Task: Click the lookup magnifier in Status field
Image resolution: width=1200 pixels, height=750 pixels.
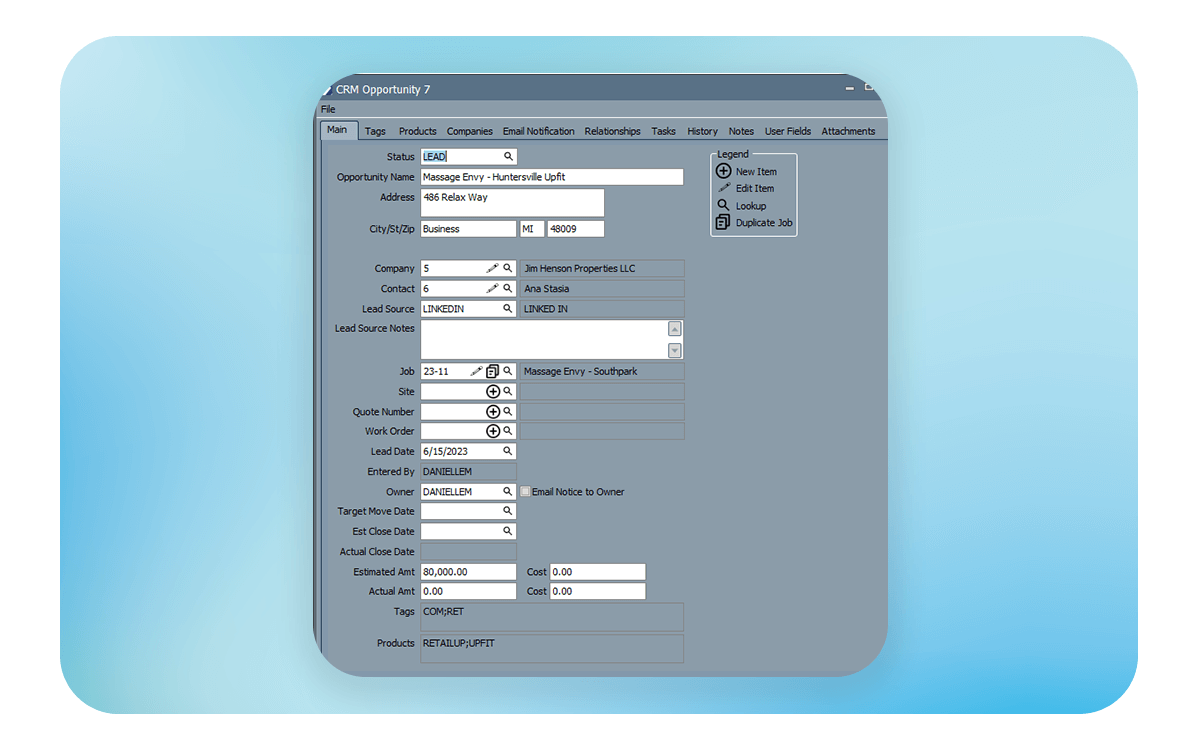Action: point(508,157)
